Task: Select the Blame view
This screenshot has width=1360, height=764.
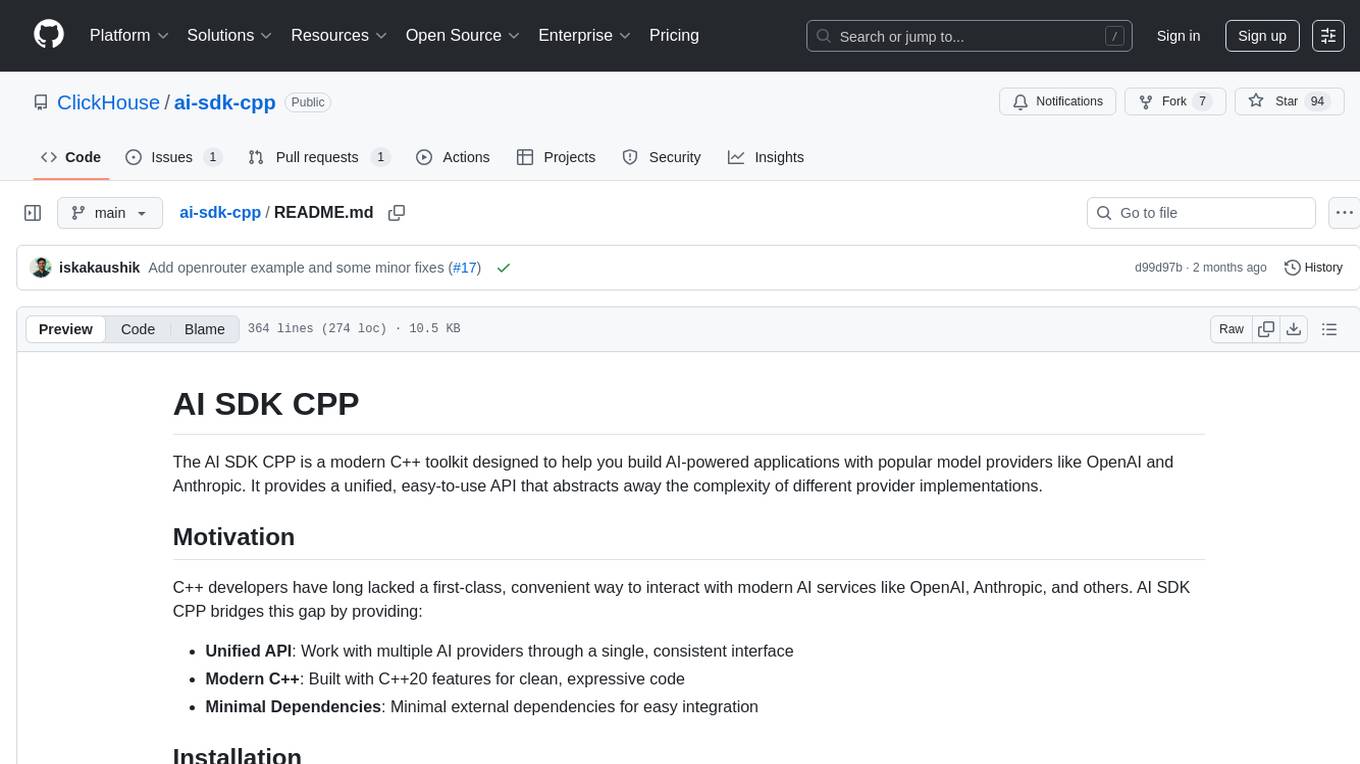Action: (204, 329)
